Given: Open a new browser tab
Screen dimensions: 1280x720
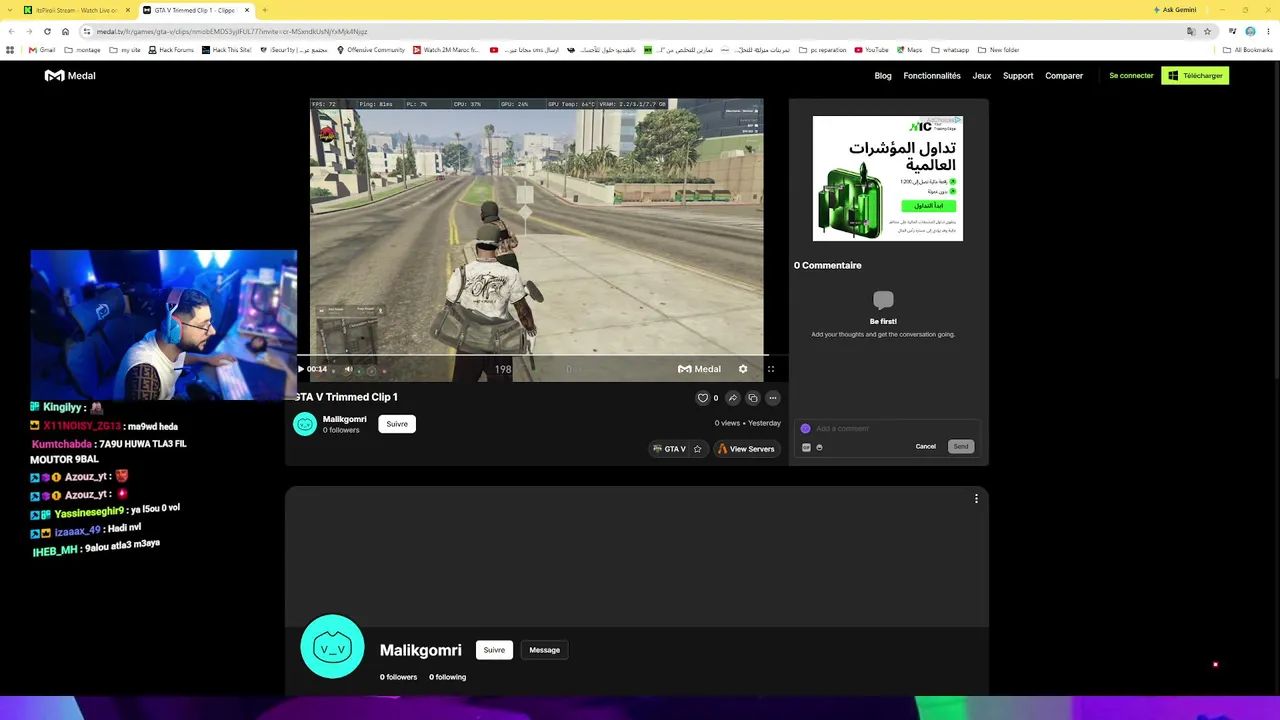Looking at the screenshot, I should [264, 10].
